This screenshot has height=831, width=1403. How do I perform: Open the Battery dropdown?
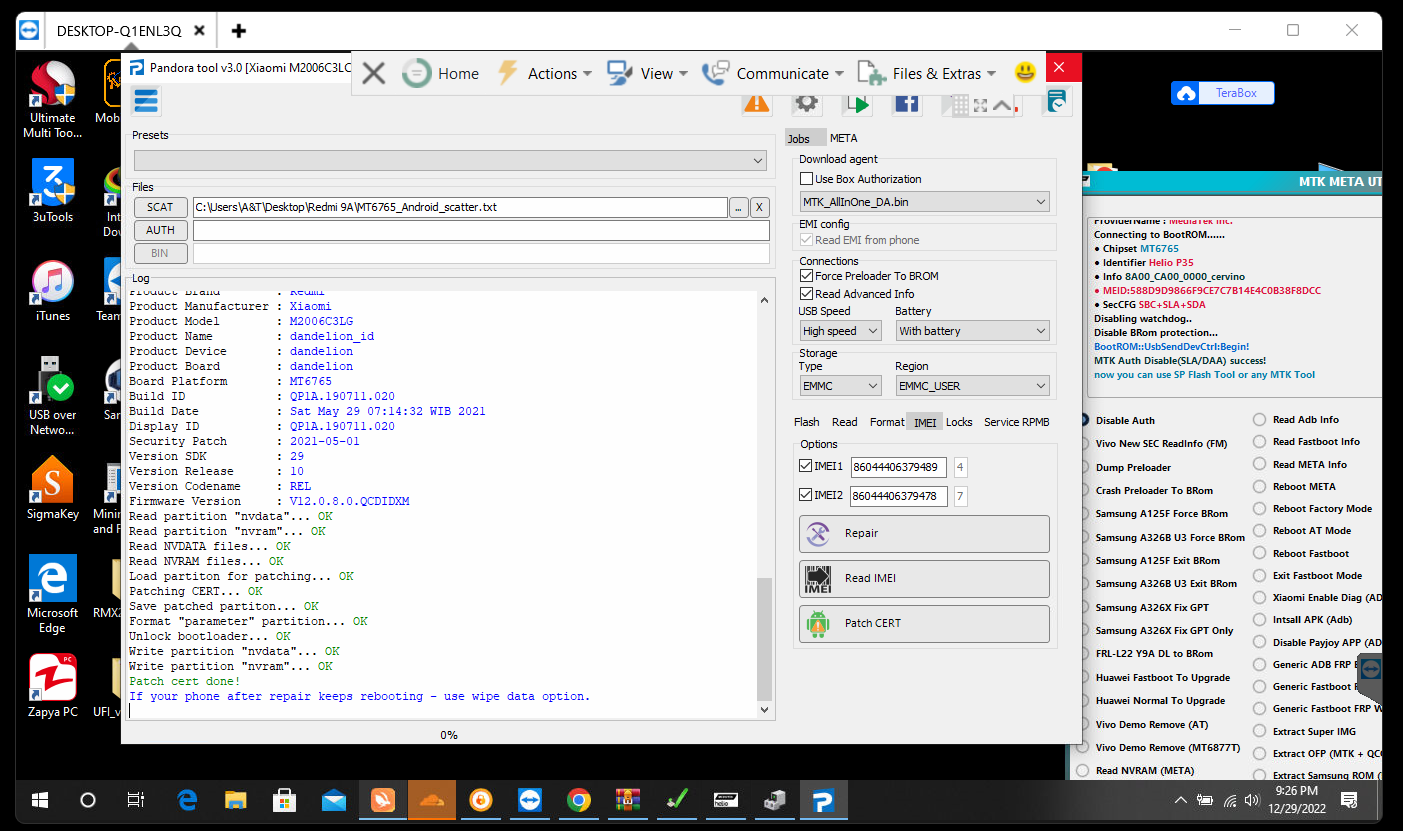972,331
